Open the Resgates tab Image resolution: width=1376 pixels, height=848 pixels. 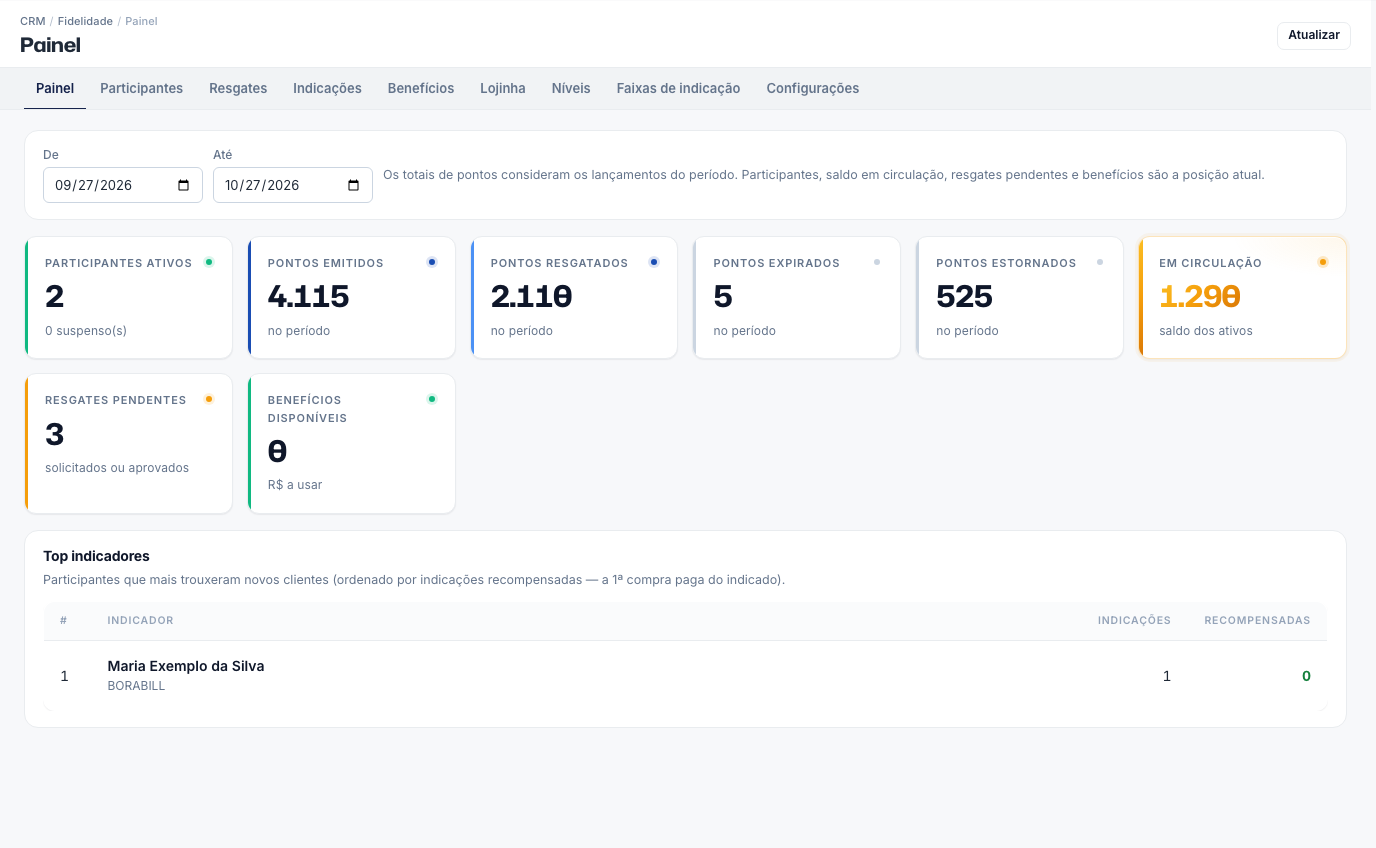pos(238,88)
